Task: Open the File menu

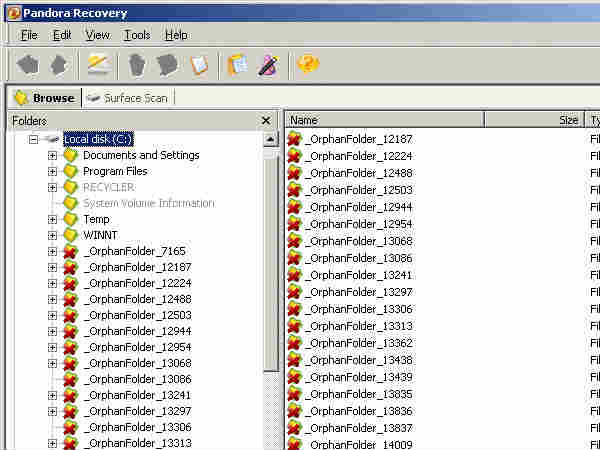Action: pyautogui.click(x=29, y=35)
